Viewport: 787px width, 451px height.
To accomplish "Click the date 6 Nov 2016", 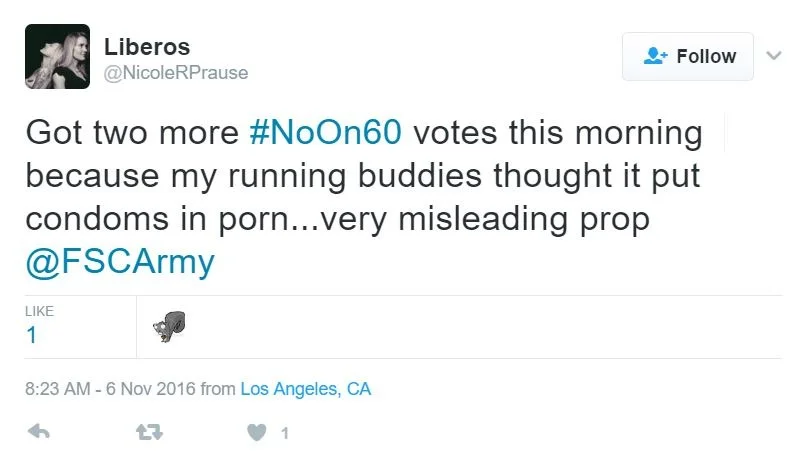I will (x=150, y=389).
